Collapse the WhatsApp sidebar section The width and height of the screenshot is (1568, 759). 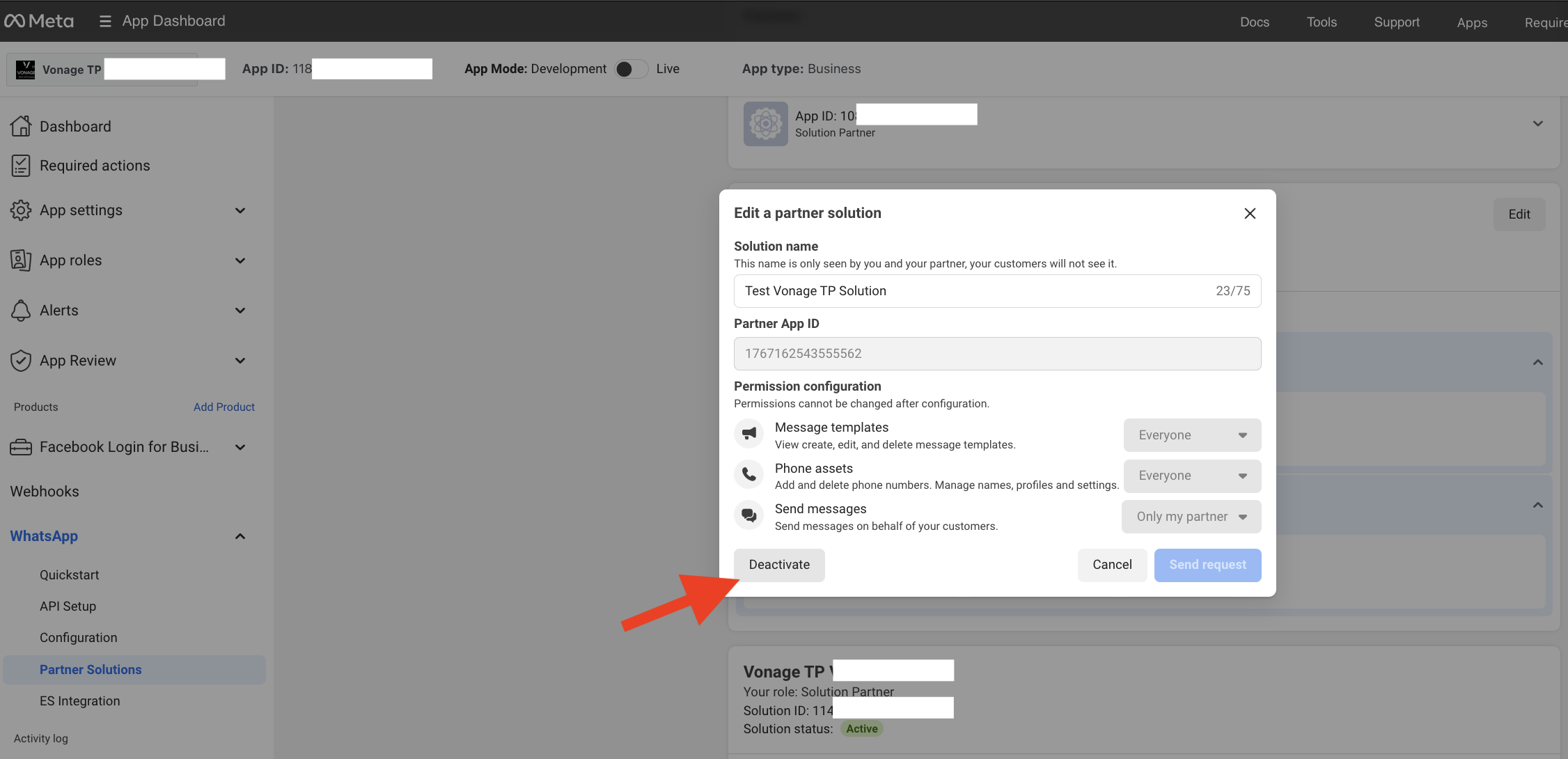pos(240,536)
